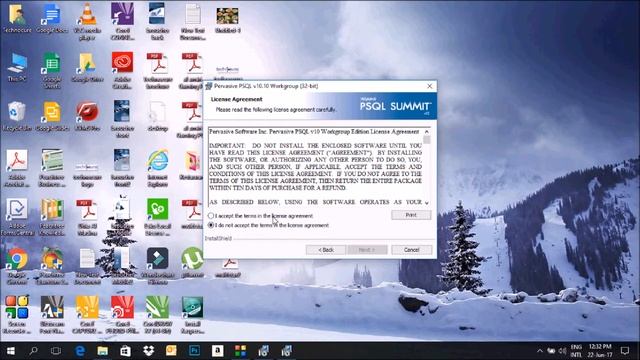The image size is (640, 360).
Task: Open File Explorer from the taskbar
Action: (x=102, y=351)
